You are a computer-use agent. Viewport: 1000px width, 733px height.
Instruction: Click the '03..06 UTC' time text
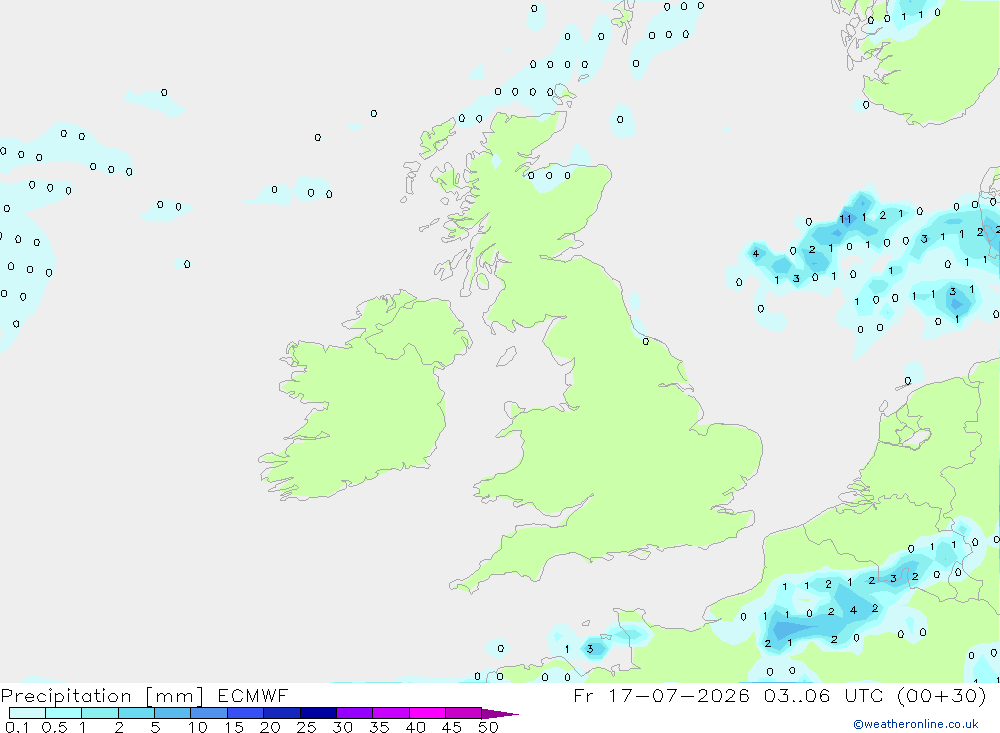(x=823, y=695)
